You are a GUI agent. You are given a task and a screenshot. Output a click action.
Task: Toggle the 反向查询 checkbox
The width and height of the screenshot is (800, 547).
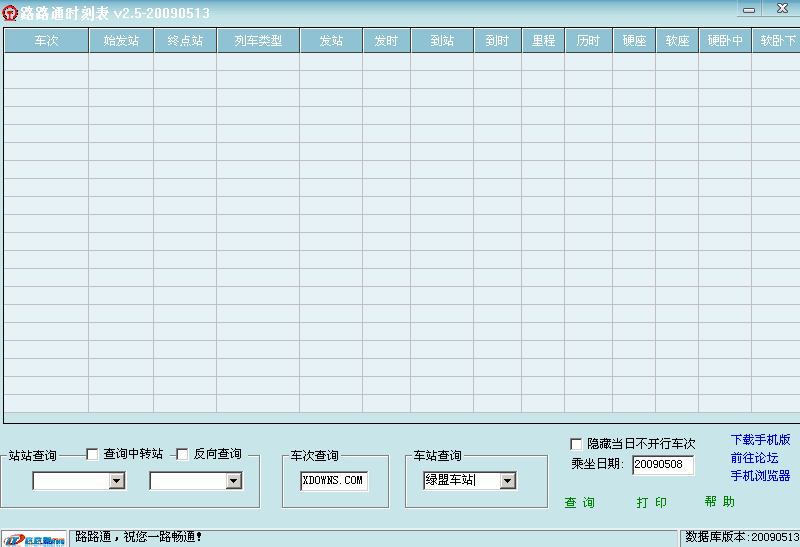click(182, 454)
